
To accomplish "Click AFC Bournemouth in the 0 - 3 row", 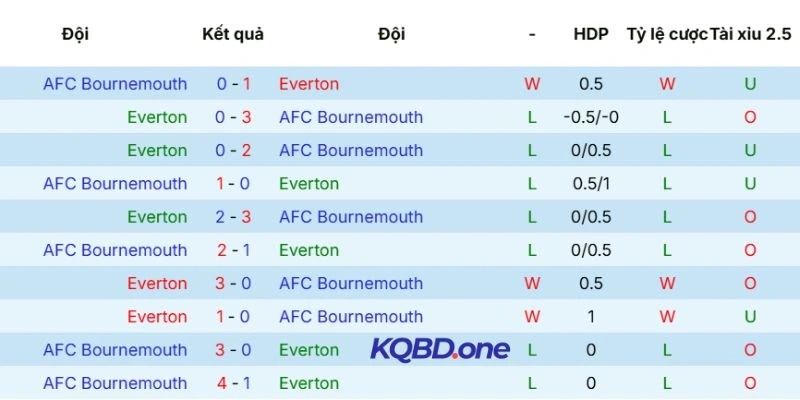I will coord(351,117).
